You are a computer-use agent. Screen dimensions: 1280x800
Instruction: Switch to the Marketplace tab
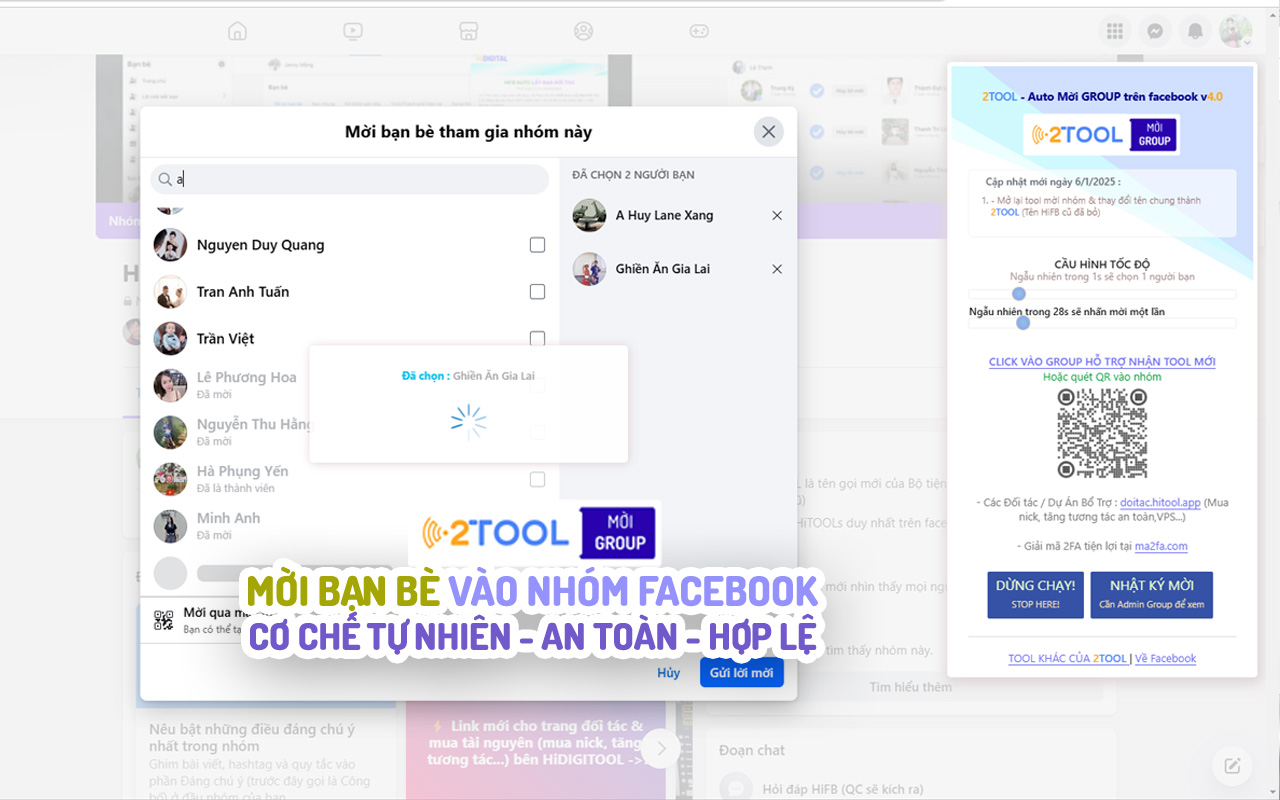pyautogui.click(x=468, y=31)
